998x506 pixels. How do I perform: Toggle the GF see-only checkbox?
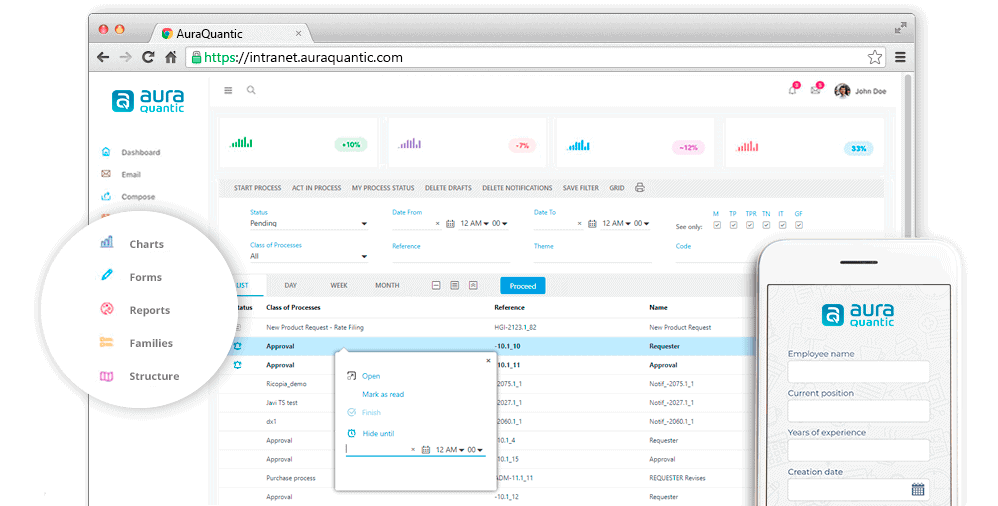[x=798, y=225]
